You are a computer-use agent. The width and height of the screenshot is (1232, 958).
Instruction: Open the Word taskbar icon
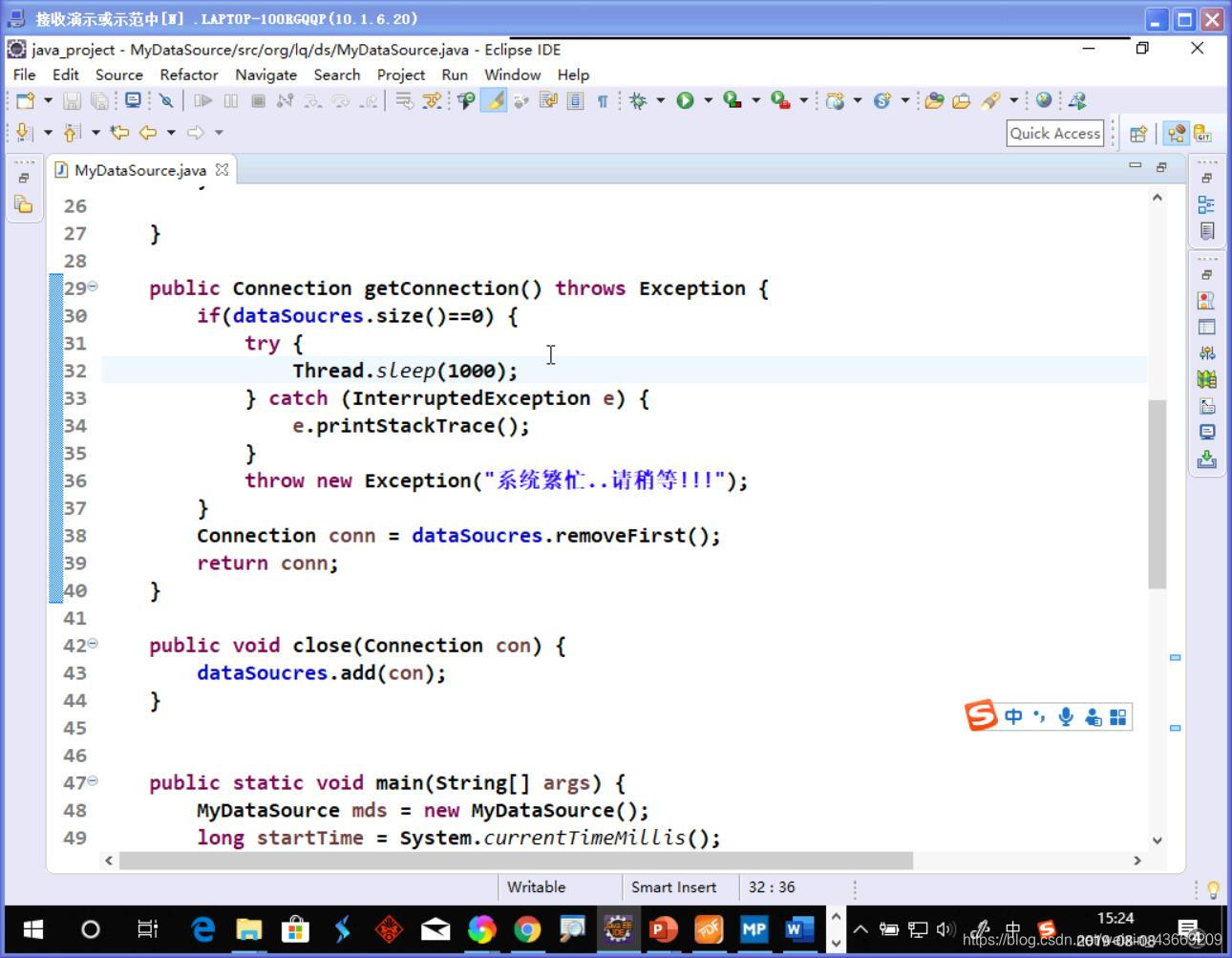point(798,928)
